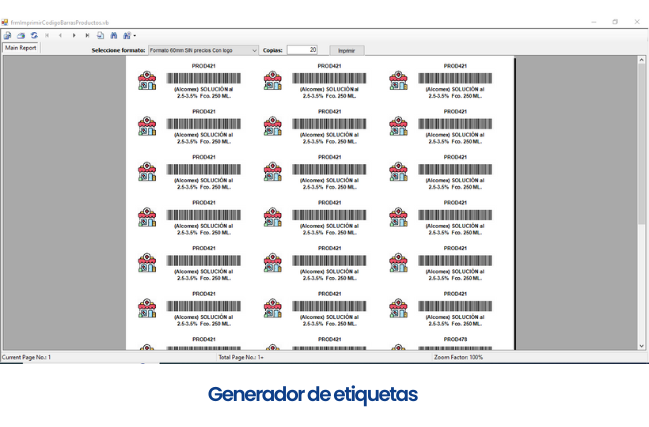The image size is (649, 427).
Task: Refresh the report with the toolbar icon
Action: 34,36
